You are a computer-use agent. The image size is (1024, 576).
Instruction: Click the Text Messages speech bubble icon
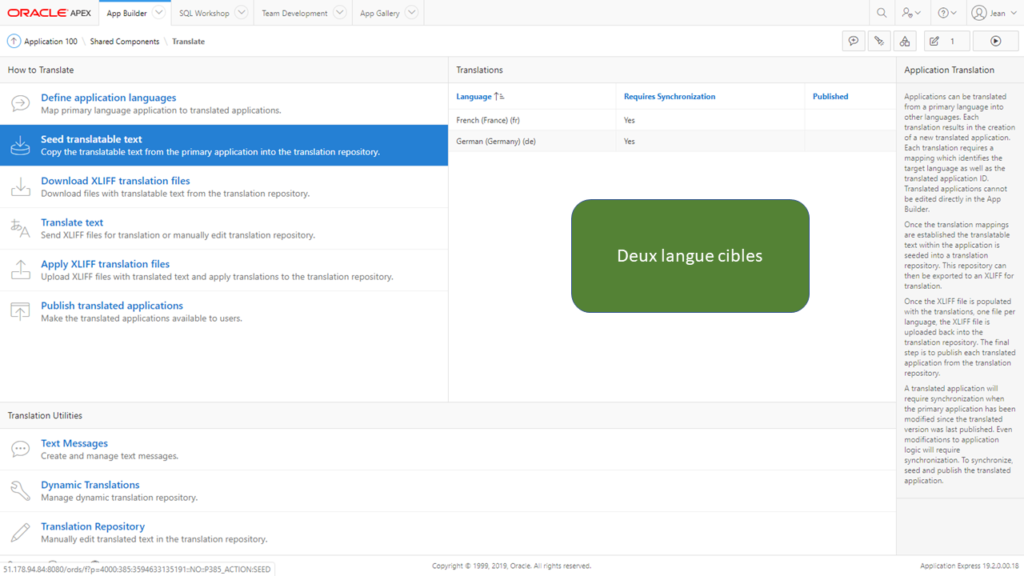click(20, 449)
